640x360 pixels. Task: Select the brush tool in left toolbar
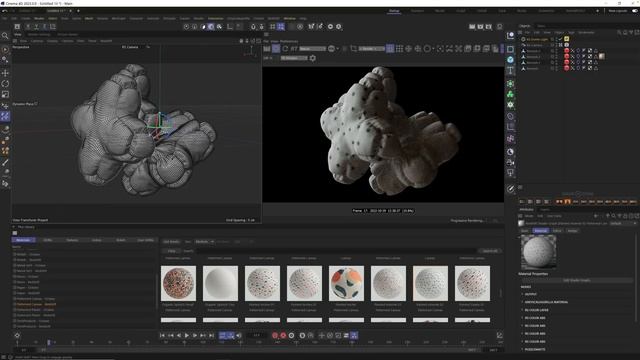click(5, 162)
